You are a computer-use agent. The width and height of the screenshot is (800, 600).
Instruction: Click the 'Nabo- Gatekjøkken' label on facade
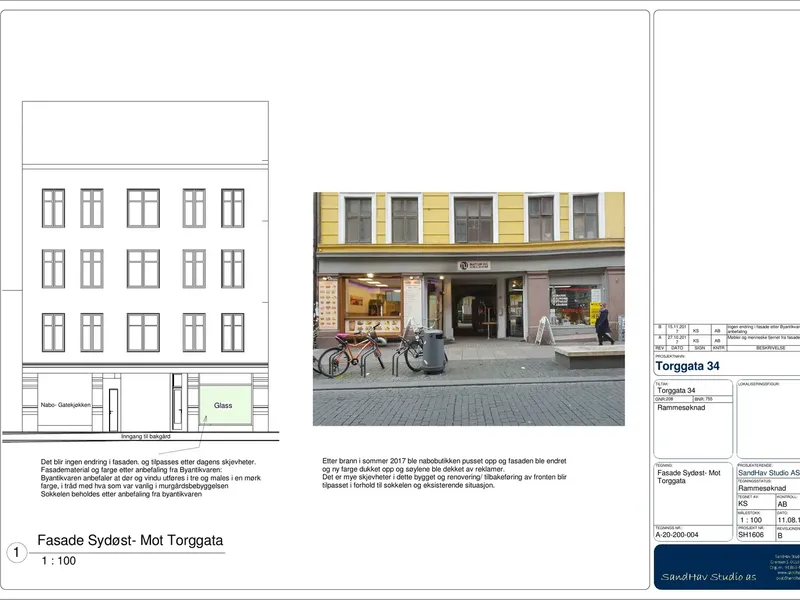[x=65, y=405]
